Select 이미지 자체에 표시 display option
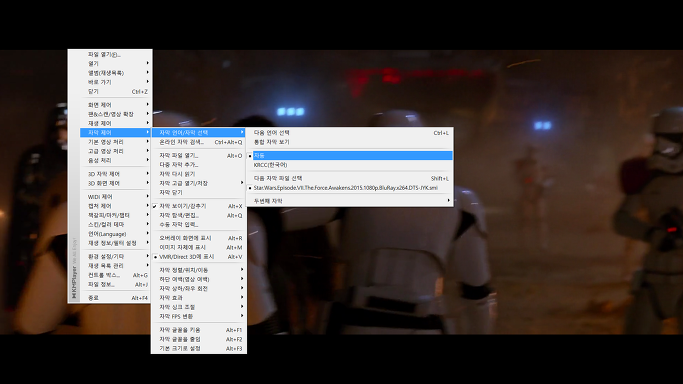The image size is (683, 384). click(199, 247)
